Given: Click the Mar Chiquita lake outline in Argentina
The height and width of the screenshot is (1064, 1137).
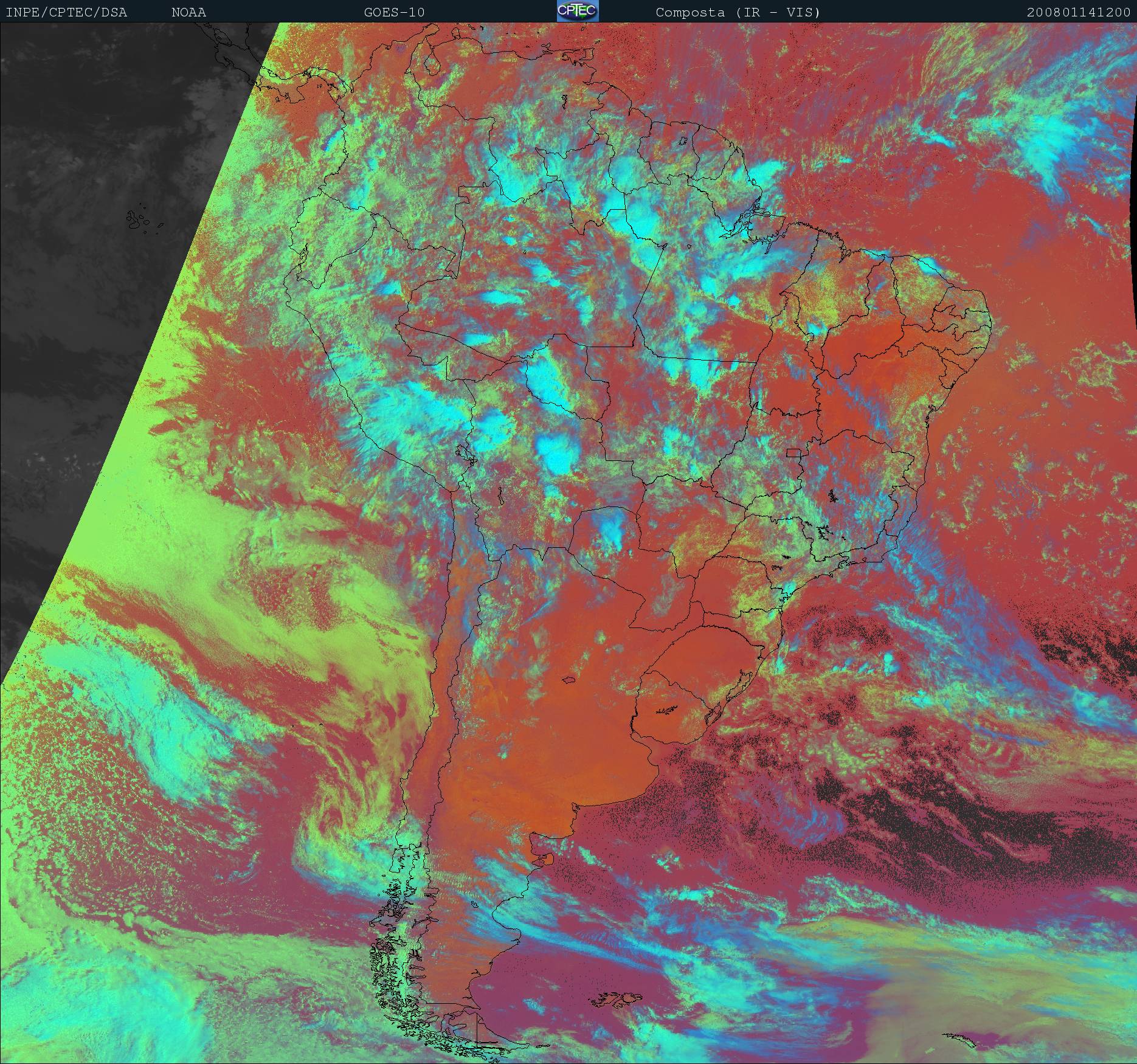Looking at the screenshot, I should tap(569, 680).
